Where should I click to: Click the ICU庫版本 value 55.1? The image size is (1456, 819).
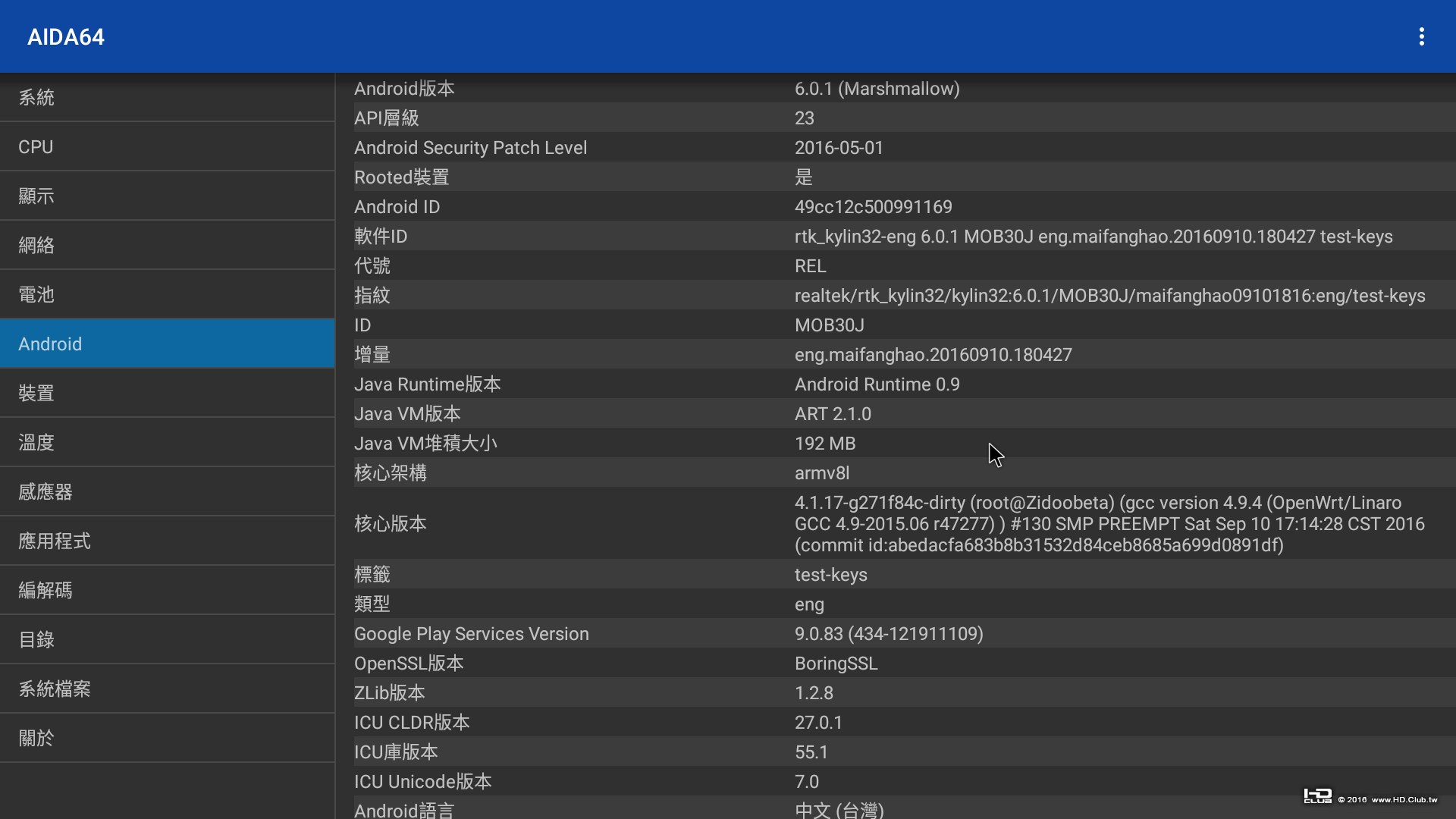tap(811, 752)
